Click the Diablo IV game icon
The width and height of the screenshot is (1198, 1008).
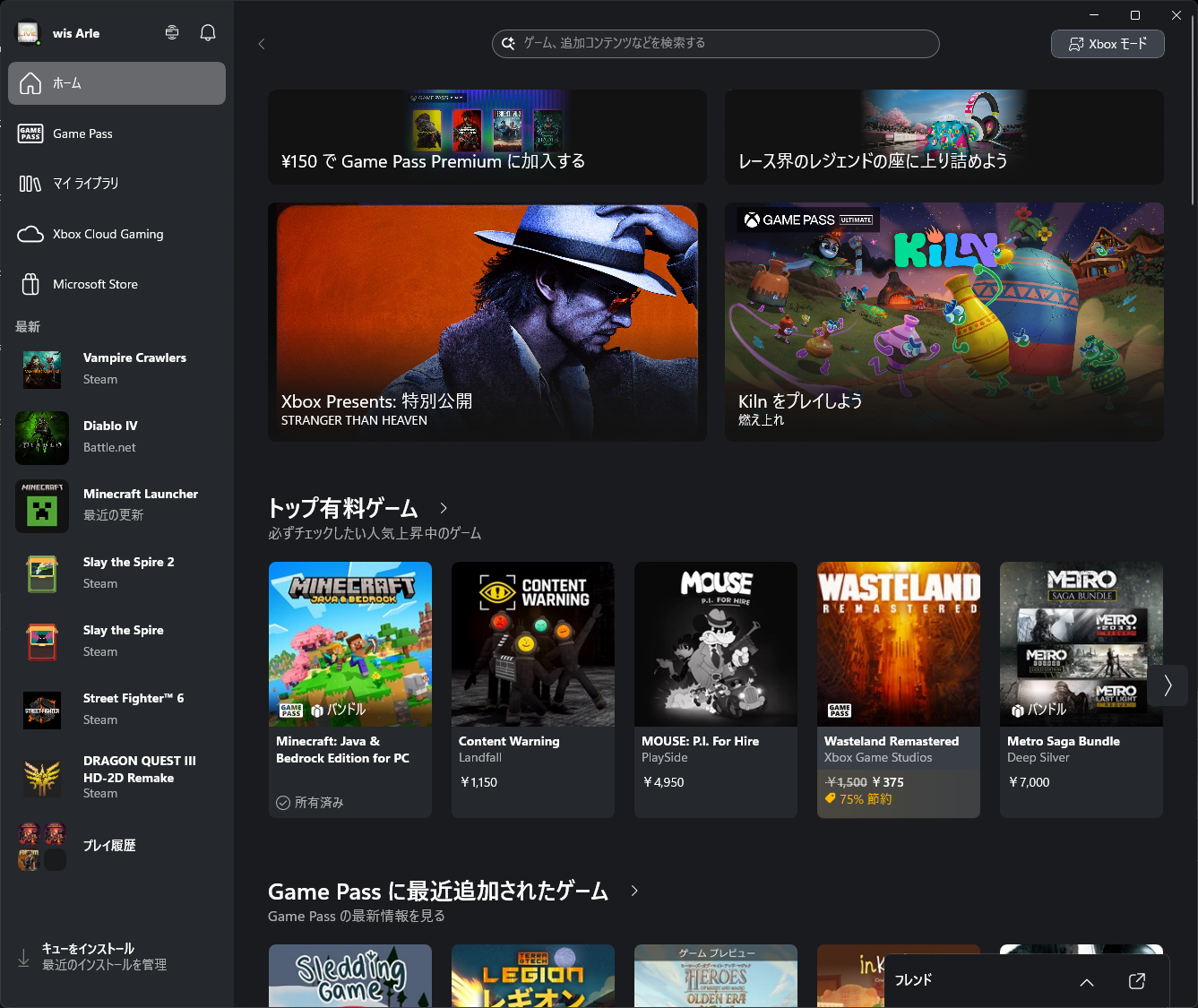(x=42, y=438)
